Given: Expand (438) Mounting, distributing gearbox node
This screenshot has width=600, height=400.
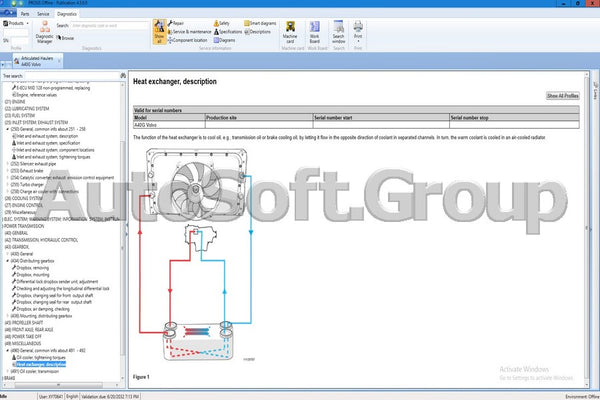Looking at the screenshot, I should [7, 316].
